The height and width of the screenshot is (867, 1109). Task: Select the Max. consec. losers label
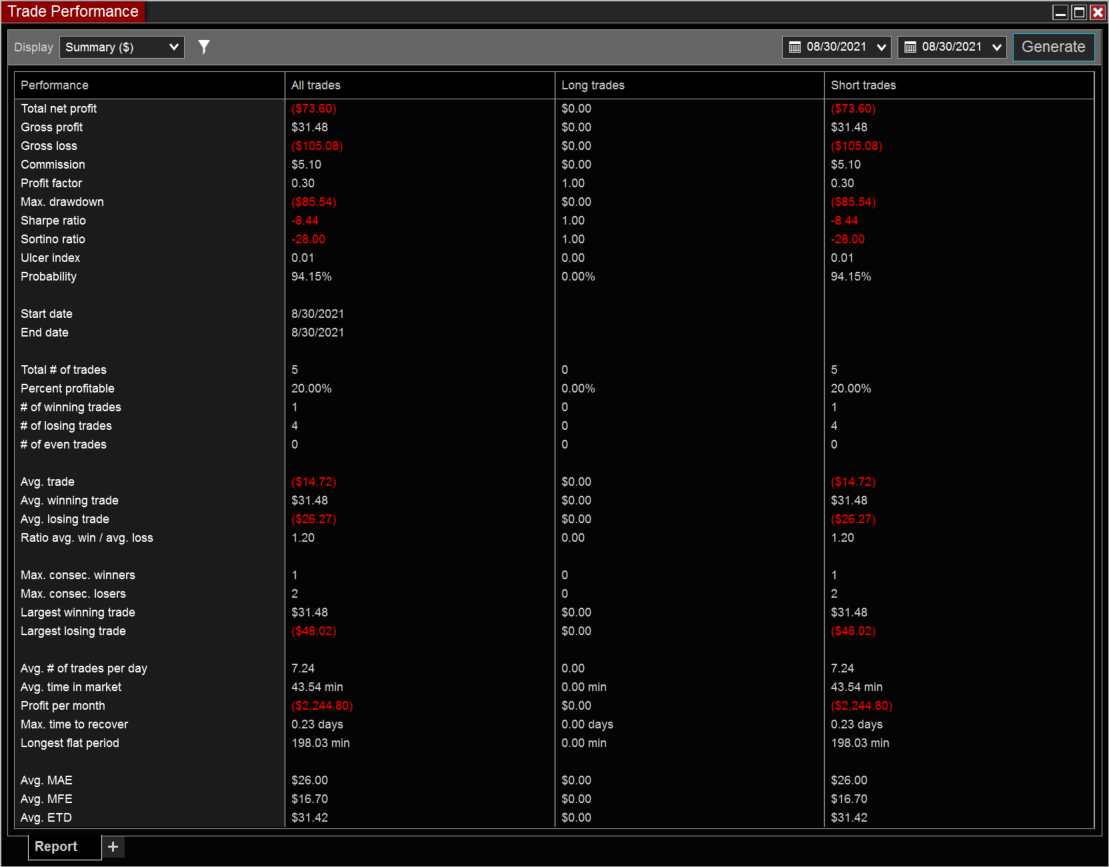click(x=73, y=594)
